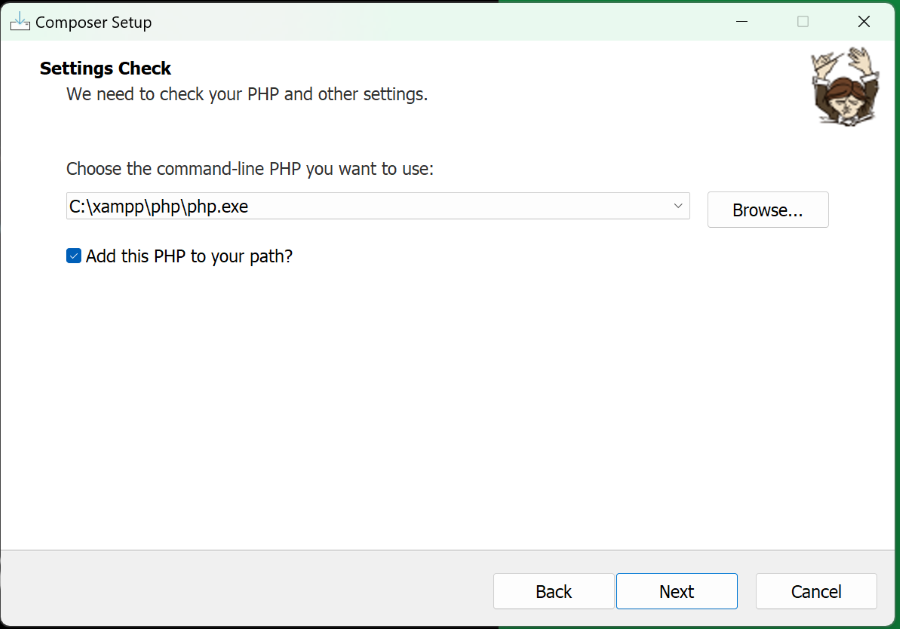
Task: Click the Composer Setup installer title icon
Action: click(x=20, y=21)
